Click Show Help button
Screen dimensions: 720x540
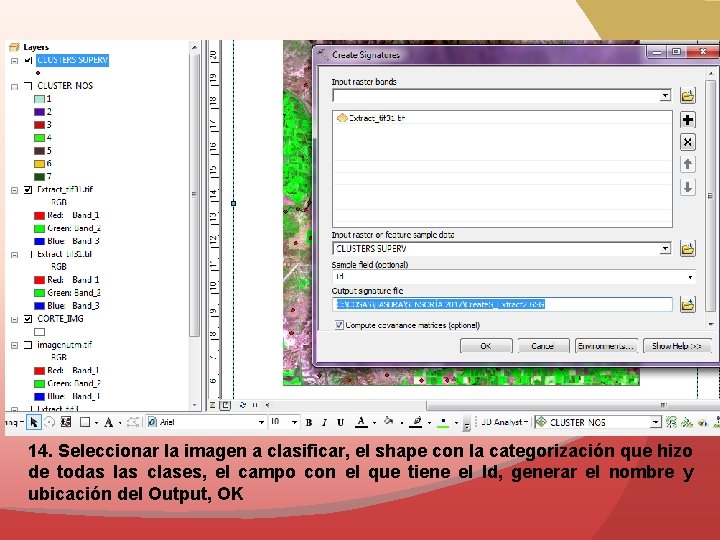pos(677,346)
